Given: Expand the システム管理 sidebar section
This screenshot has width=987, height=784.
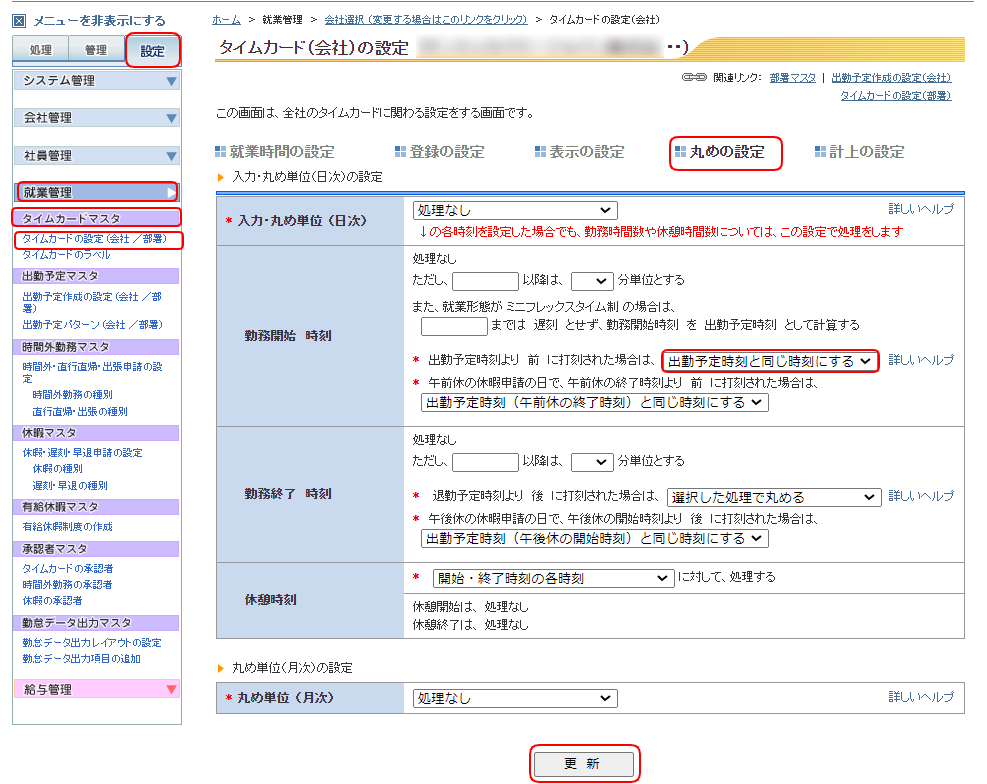Looking at the screenshot, I should tap(96, 82).
